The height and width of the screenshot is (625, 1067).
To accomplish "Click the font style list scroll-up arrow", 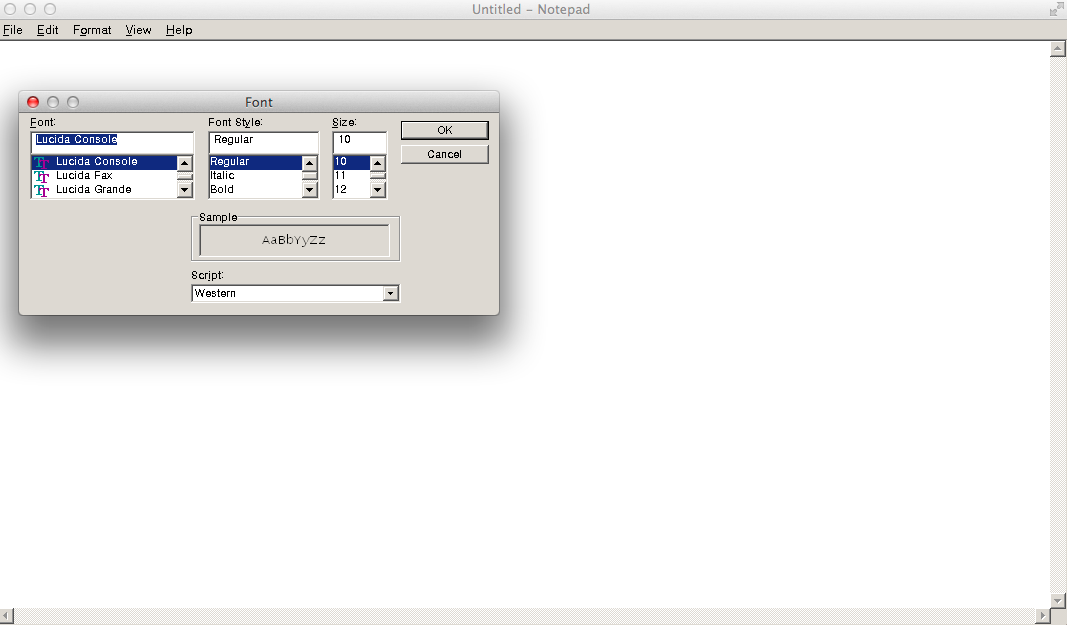I will (x=310, y=163).
